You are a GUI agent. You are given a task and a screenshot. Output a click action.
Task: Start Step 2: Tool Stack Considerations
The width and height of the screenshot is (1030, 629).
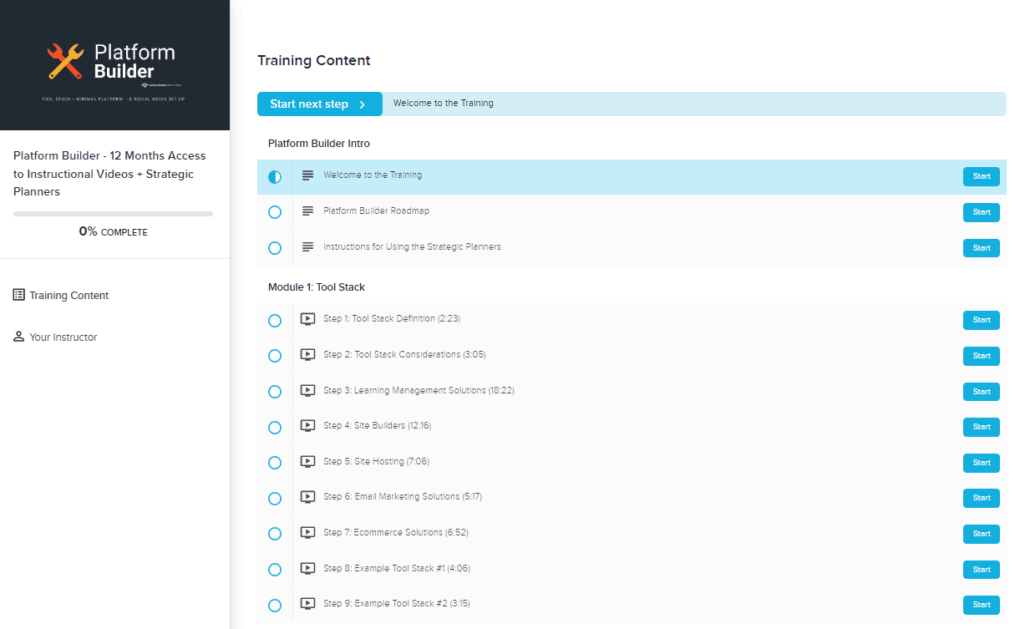click(x=981, y=356)
